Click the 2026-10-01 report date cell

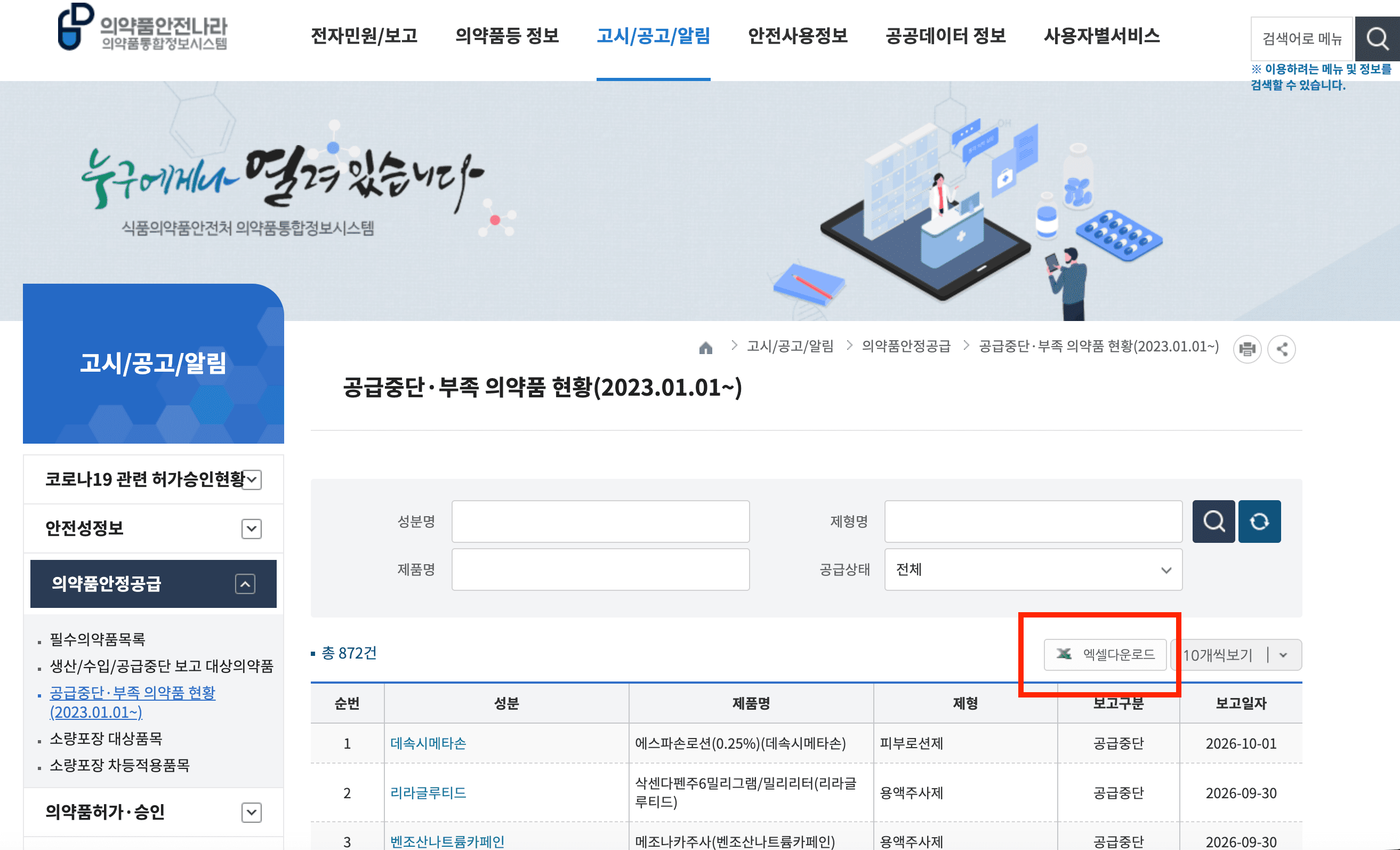[x=1242, y=743]
